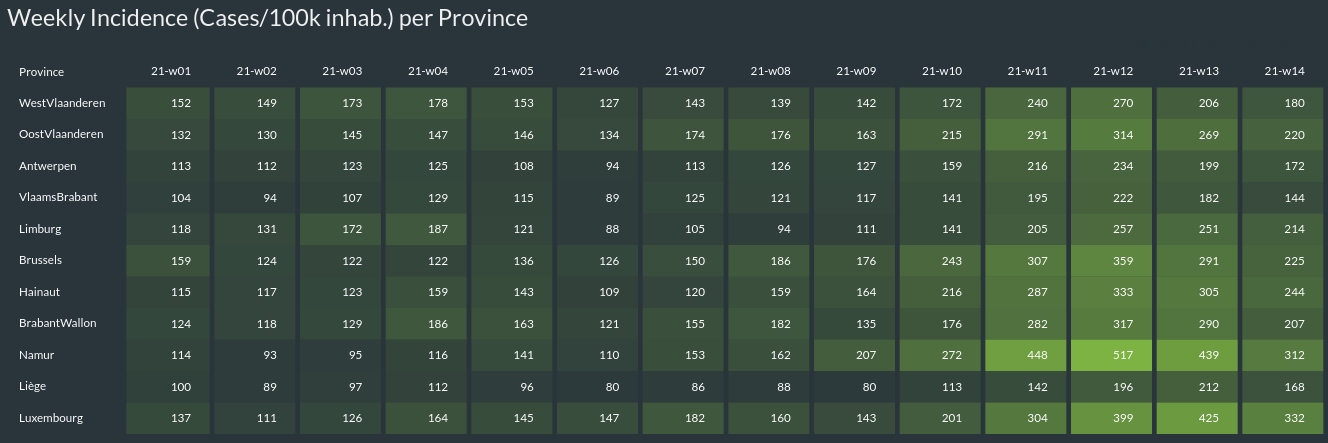Select OostVlaanderen's 21-w11 cell showing 291

1026,134
